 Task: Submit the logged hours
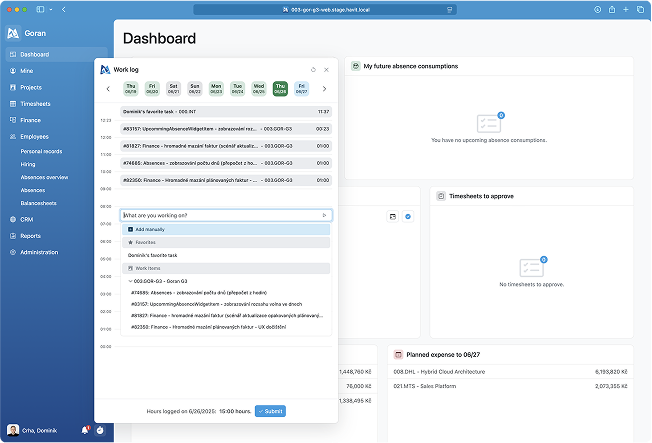point(270,411)
